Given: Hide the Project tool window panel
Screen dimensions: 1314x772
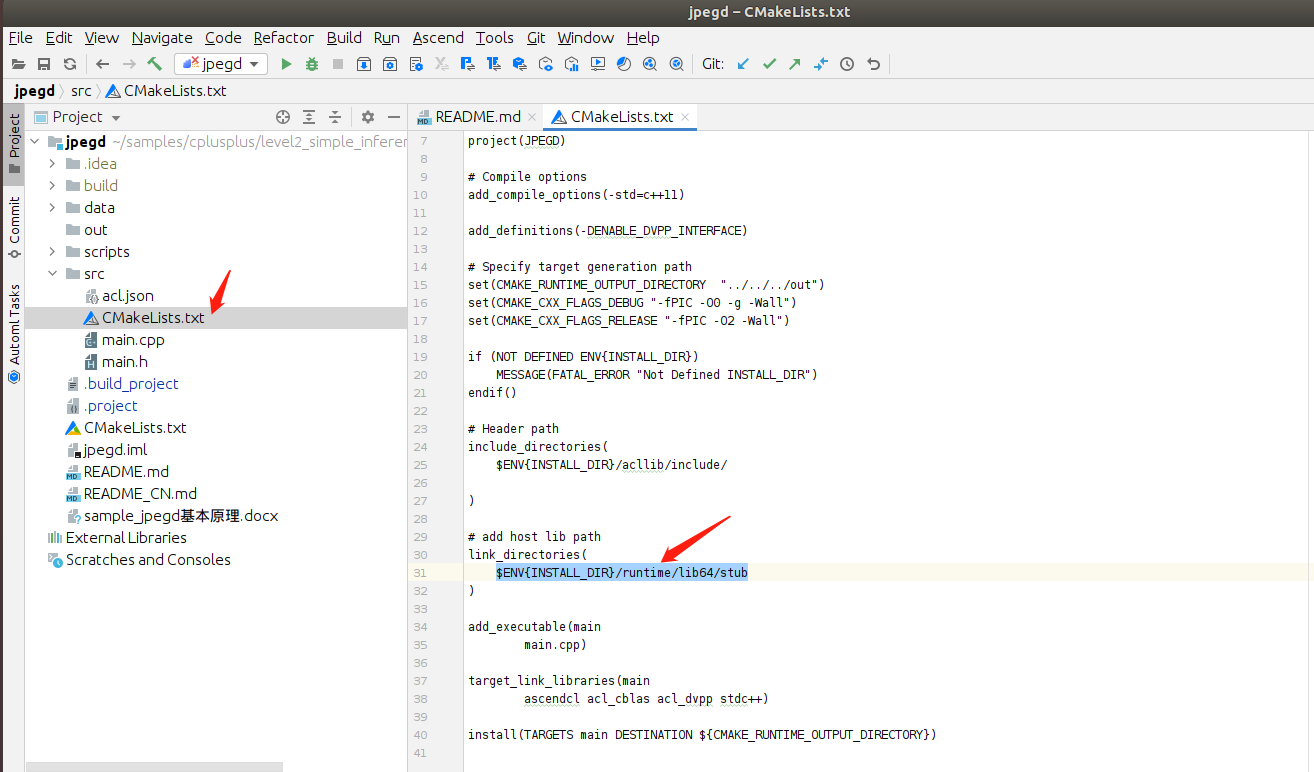Looking at the screenshot, I should coord(394,117).
